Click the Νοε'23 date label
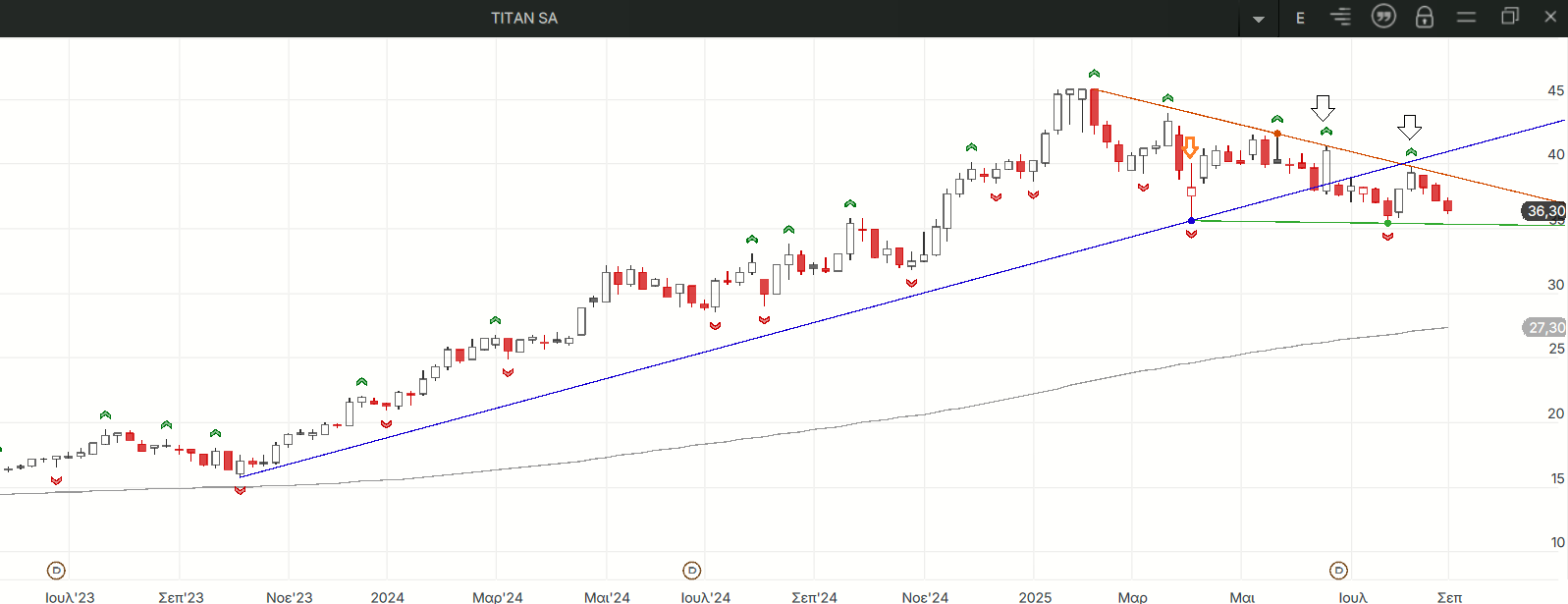Screen dimensions: 1568x604 pyautogui.click(x=290, y=596)
